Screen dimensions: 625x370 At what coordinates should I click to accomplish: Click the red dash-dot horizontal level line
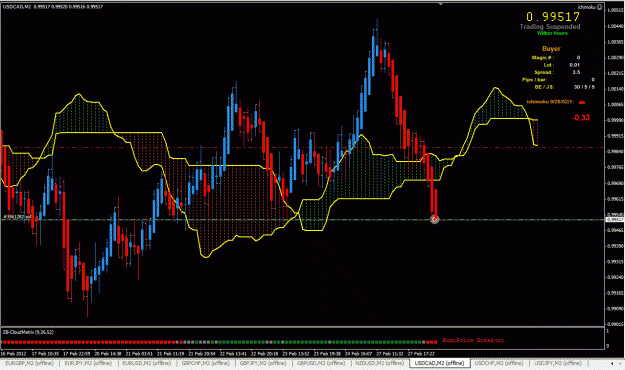[x=303, y=148]
